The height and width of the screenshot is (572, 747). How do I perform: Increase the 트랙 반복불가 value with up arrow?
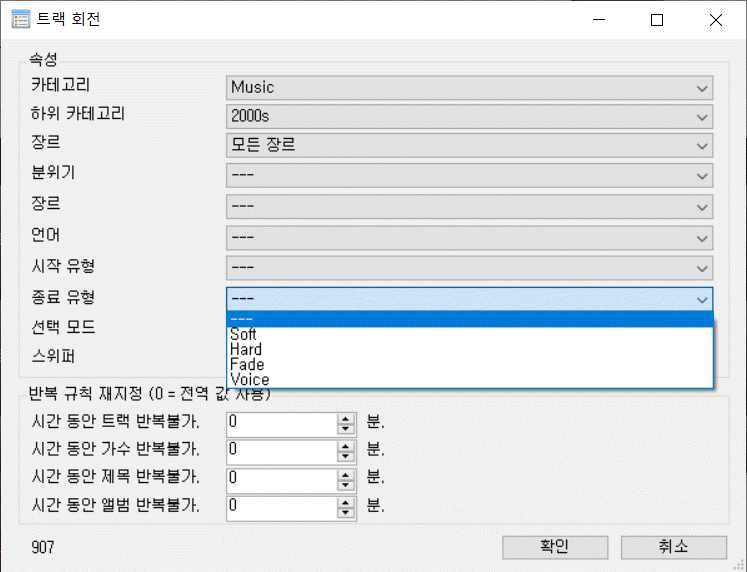pyautogui.click(x=346, y=419)
